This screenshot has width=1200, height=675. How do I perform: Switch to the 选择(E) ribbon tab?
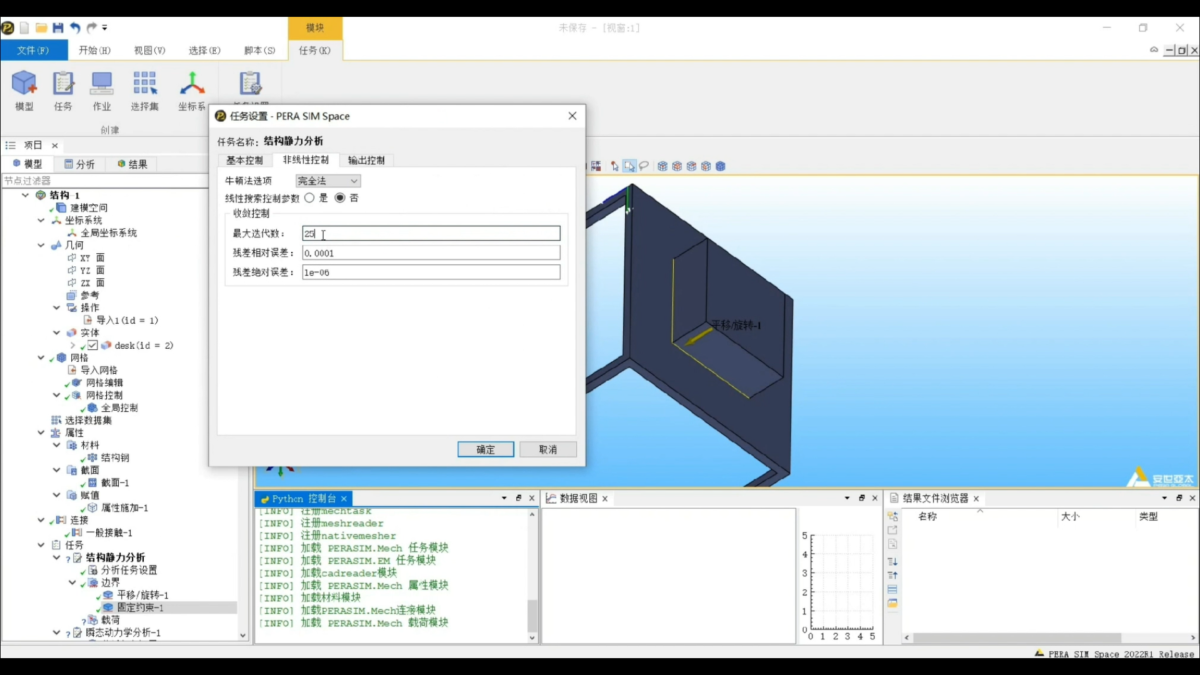pos(204,50)
